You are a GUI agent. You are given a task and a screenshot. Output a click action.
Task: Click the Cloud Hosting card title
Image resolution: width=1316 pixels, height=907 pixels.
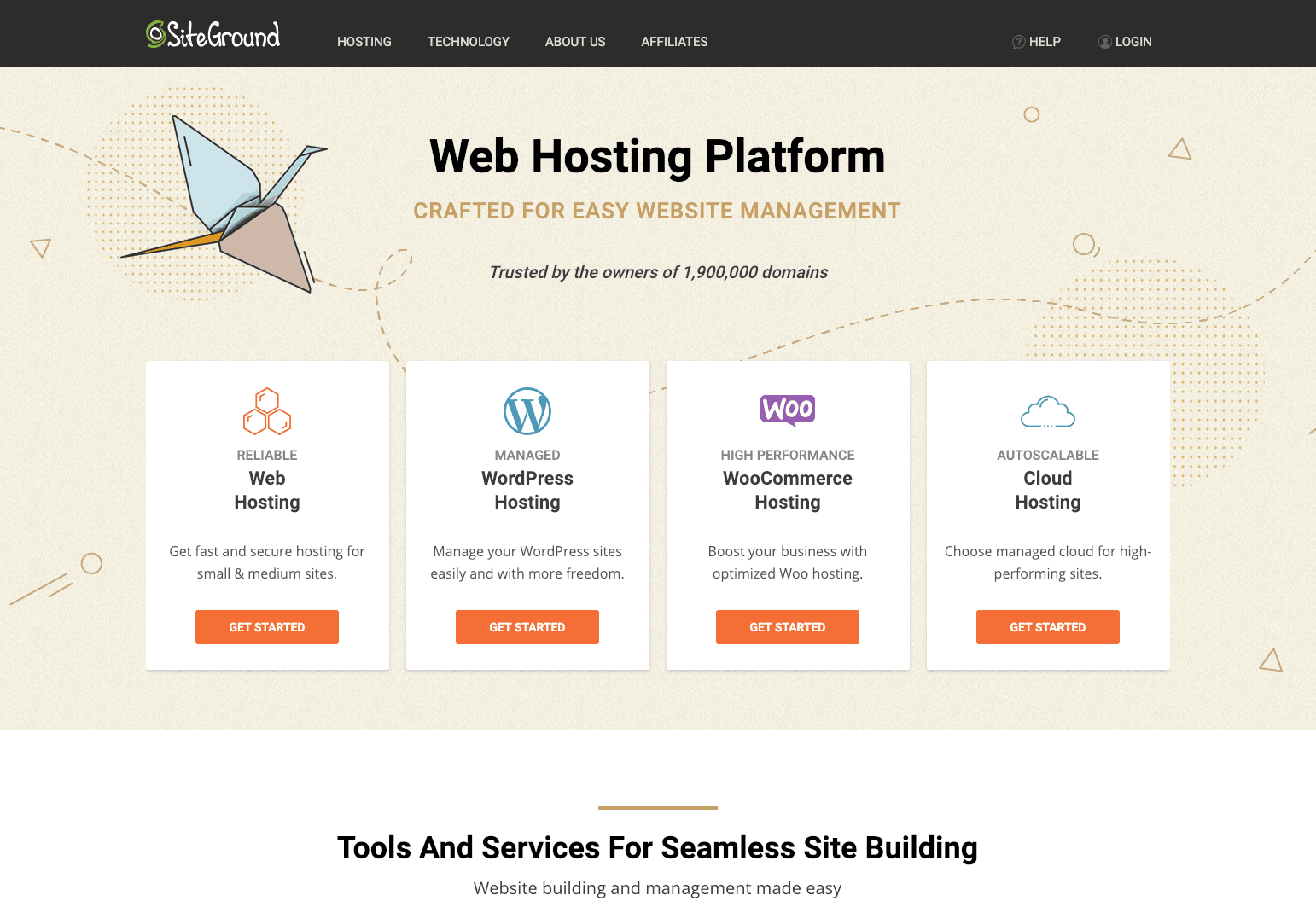coord(1048,490)
